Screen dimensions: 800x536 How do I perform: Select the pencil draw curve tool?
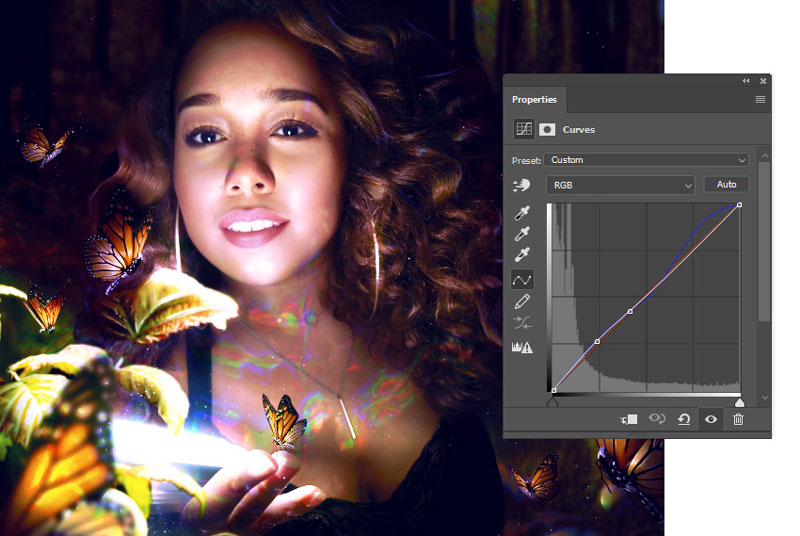[x=522, y=301]
